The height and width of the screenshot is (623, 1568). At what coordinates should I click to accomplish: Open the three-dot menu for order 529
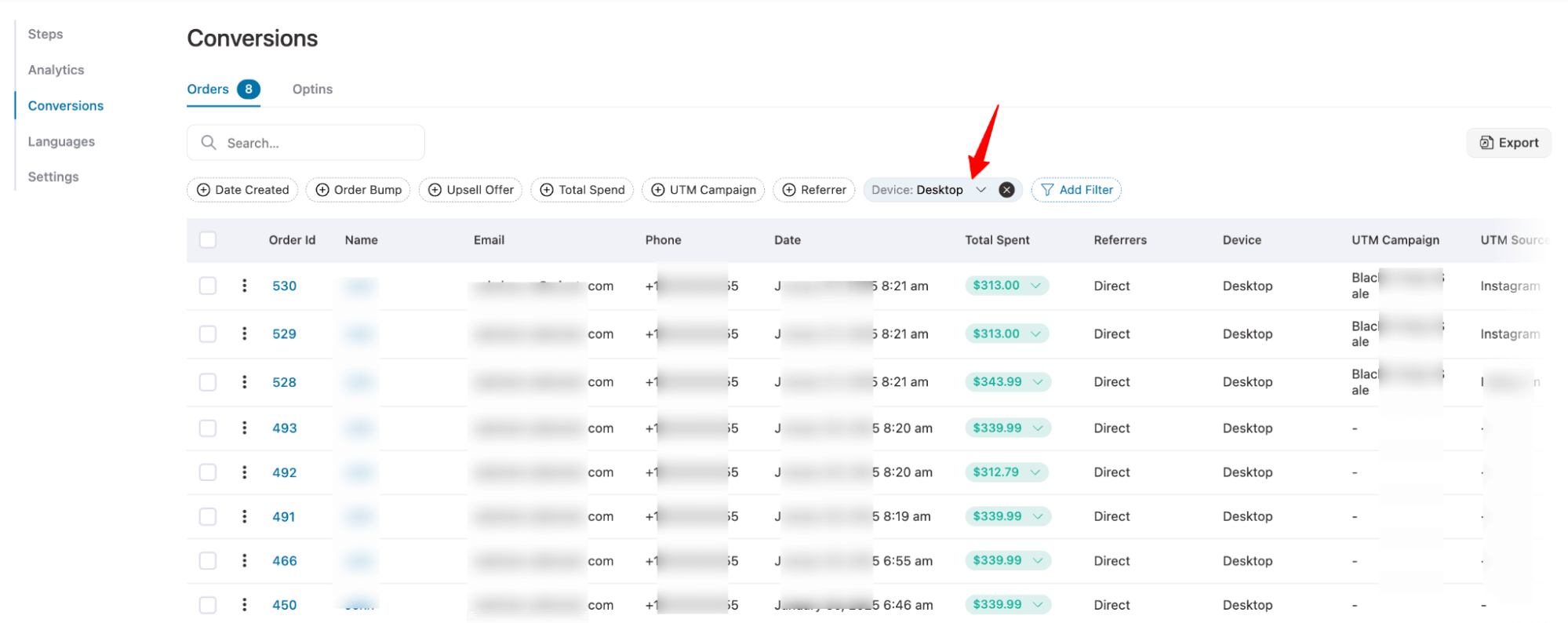[x=244, y=333]
